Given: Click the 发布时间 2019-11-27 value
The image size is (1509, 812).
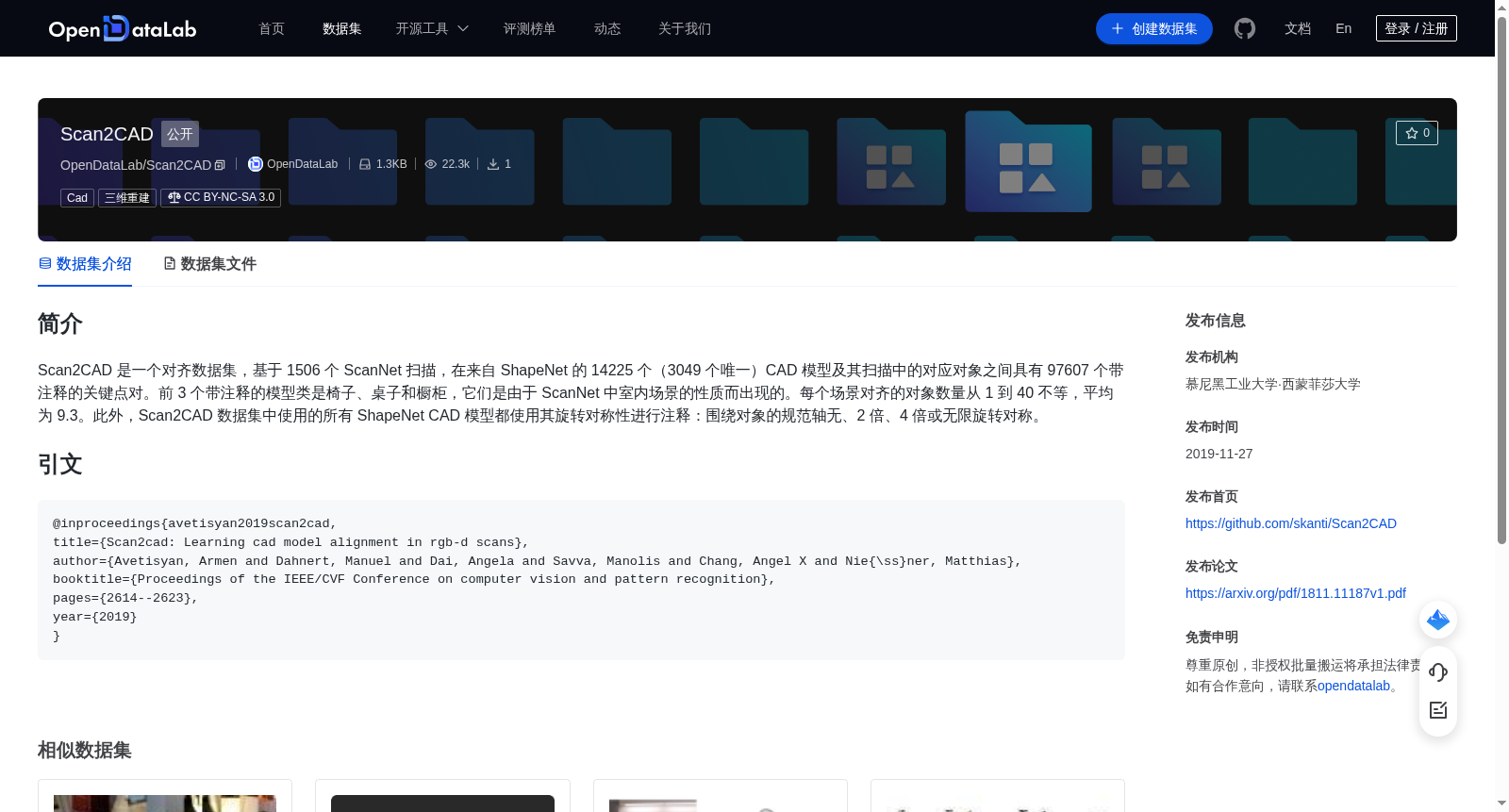Looking at the screenshot, I should (x=1219, y=454).
